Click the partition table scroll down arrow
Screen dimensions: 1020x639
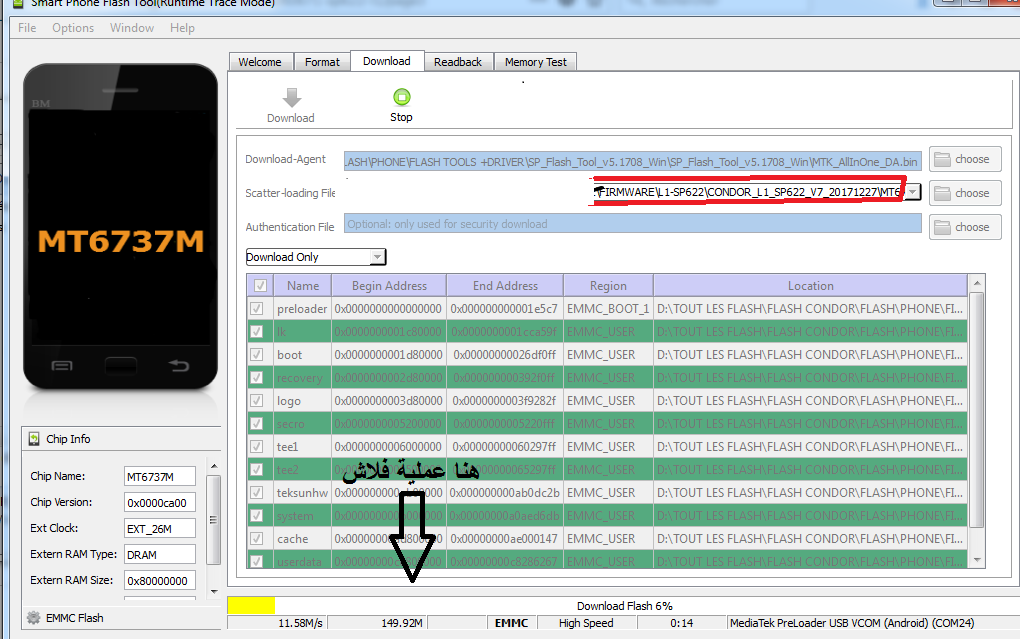[976, 560]
